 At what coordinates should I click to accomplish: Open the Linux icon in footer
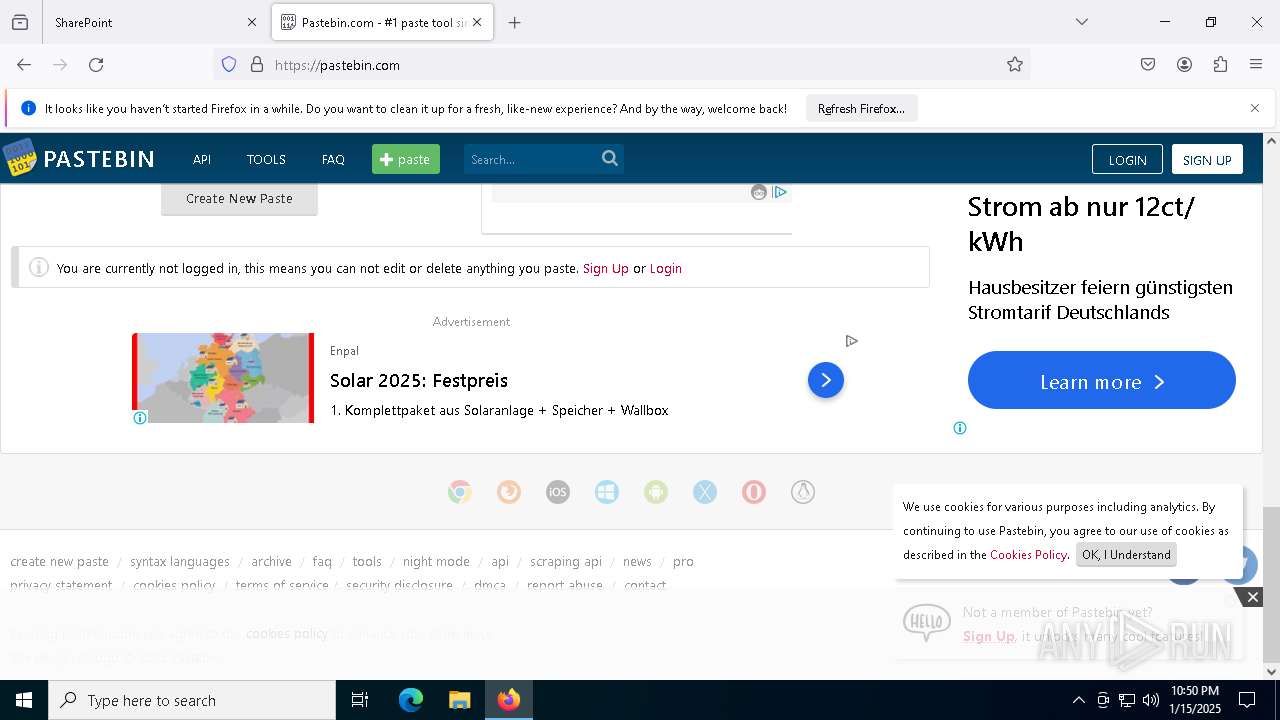(803, 492)
